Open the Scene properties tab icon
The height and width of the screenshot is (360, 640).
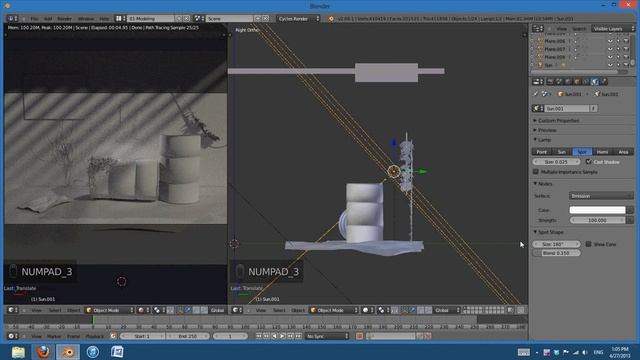[x=559, y=82]
